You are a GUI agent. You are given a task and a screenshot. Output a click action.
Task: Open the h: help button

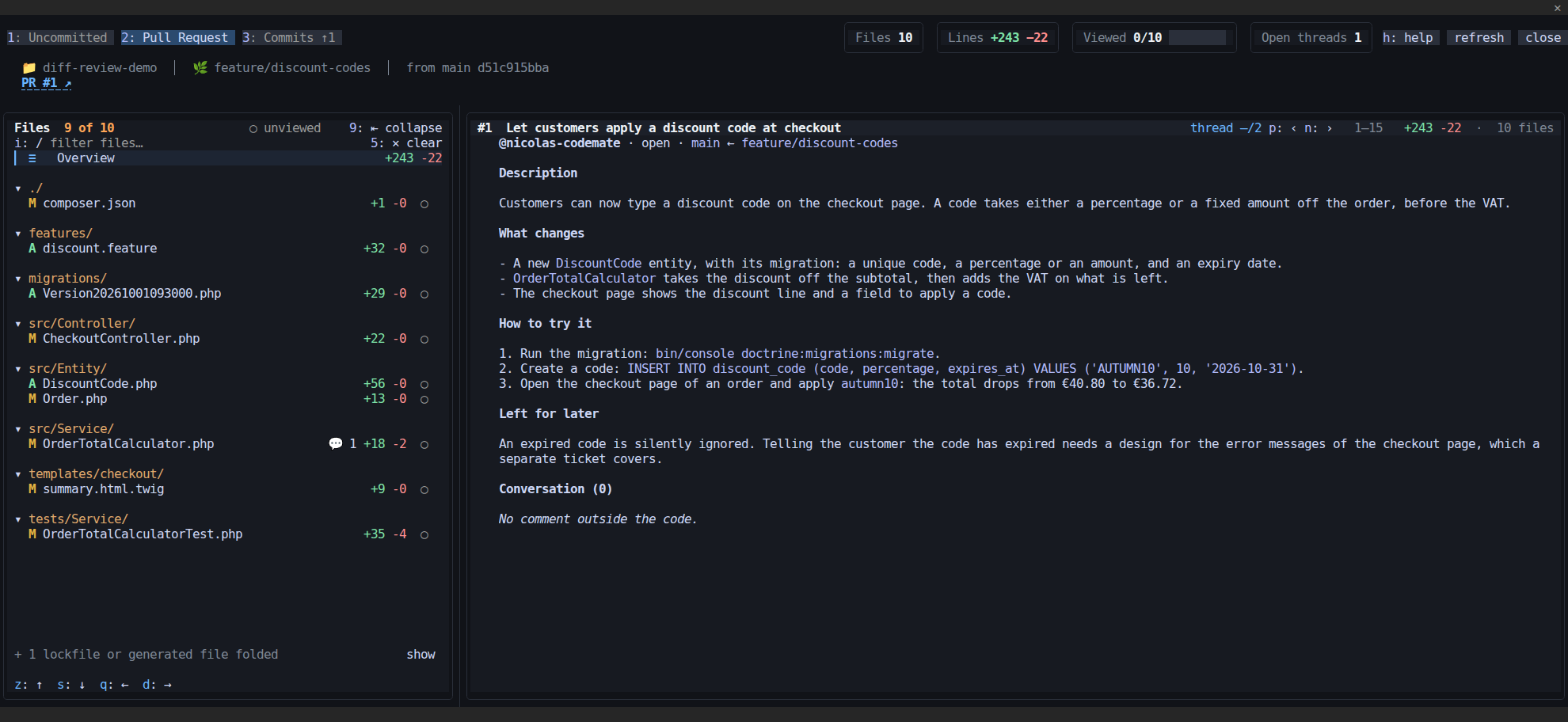(x=1411, y=38)
